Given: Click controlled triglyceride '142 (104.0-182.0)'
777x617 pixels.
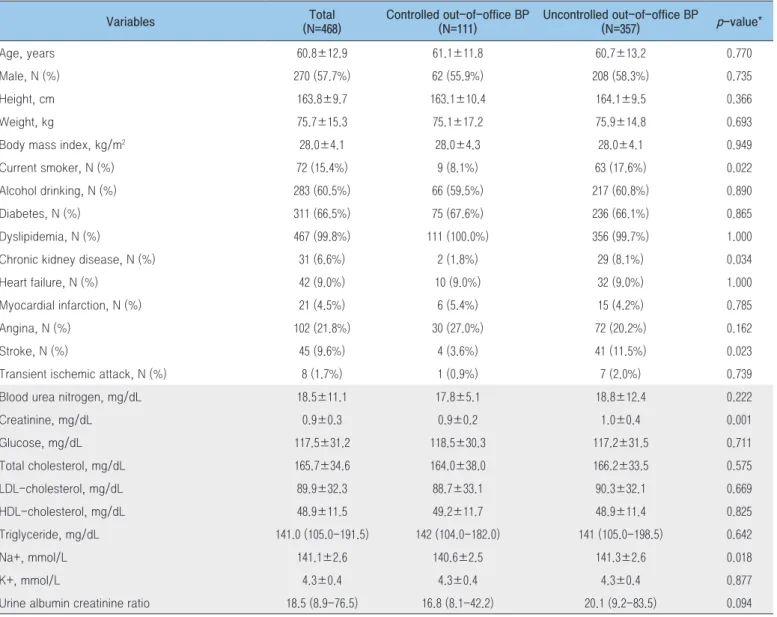Looking at the screenshot, I should tap(457, 535).
